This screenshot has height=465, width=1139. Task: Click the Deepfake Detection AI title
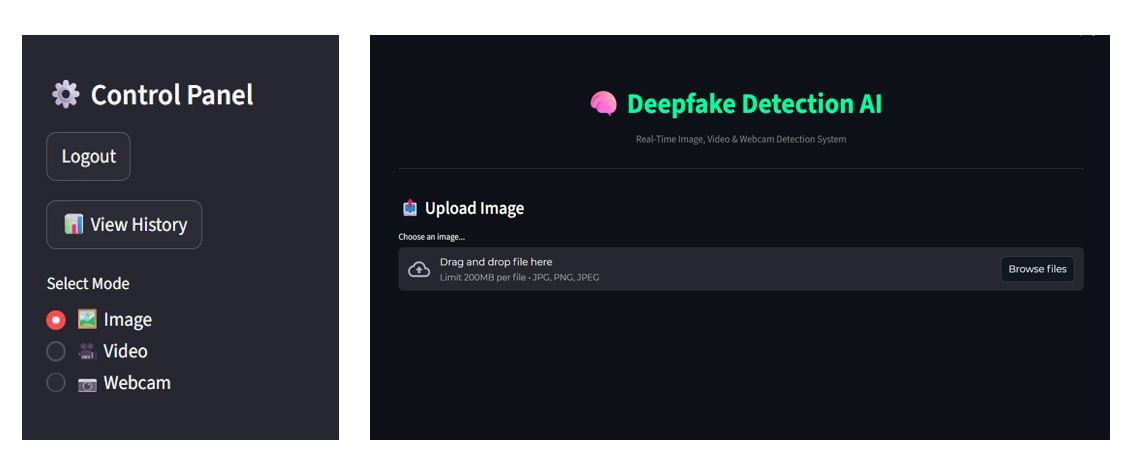[755, 104]
